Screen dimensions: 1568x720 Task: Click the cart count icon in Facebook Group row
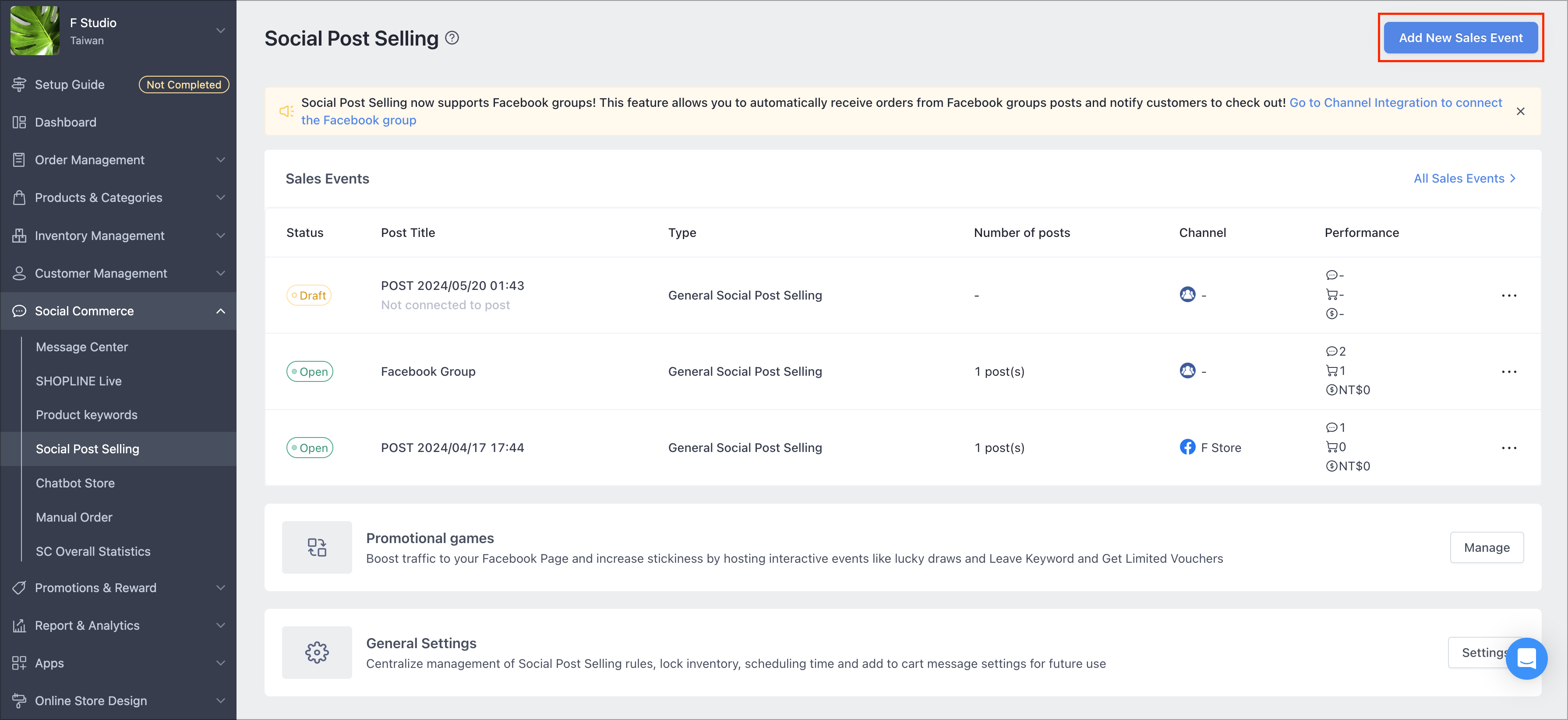tap(1331, 371)
